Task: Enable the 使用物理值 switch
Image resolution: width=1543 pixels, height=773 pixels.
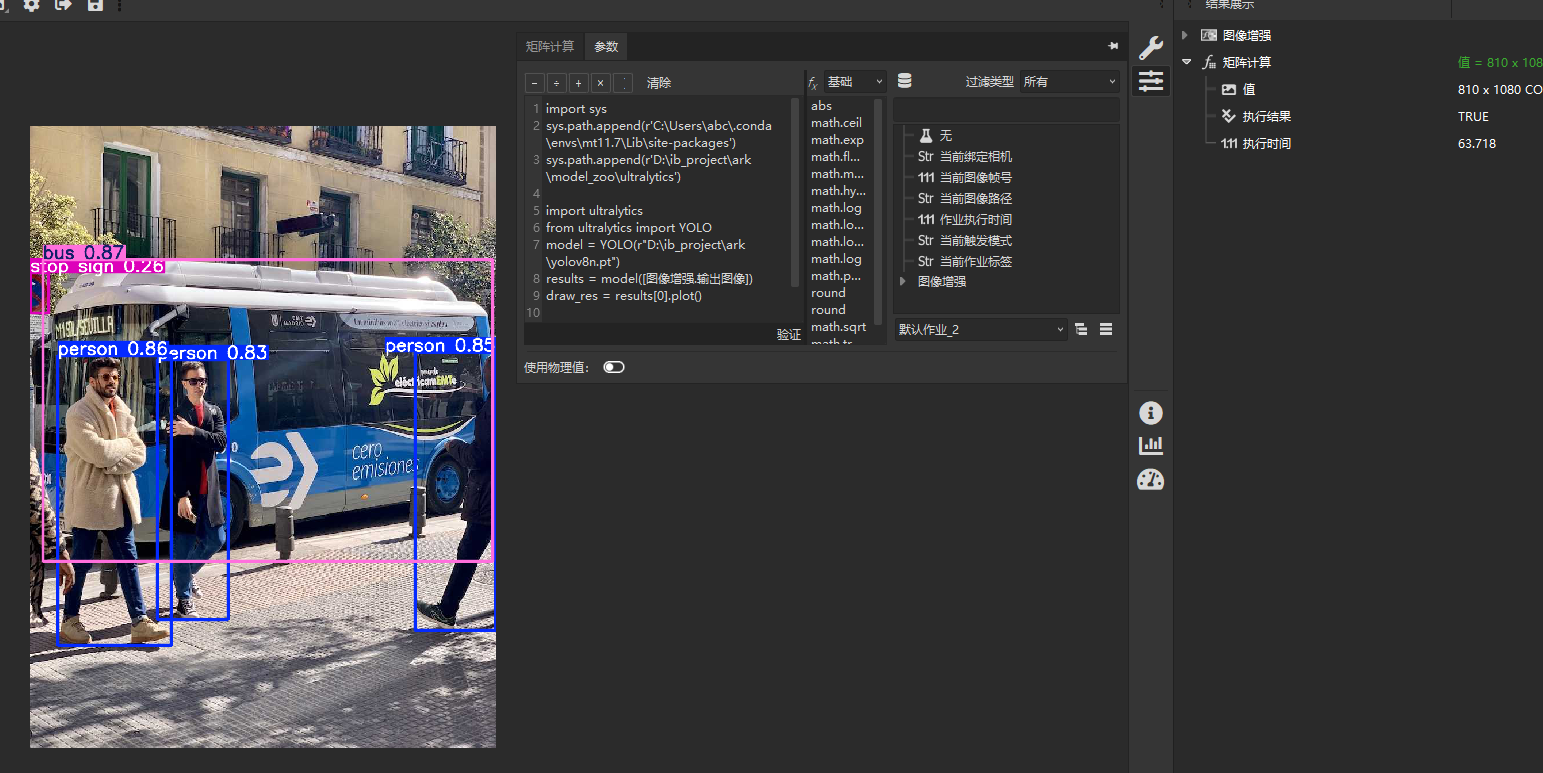Action: [x=613, y=367]
